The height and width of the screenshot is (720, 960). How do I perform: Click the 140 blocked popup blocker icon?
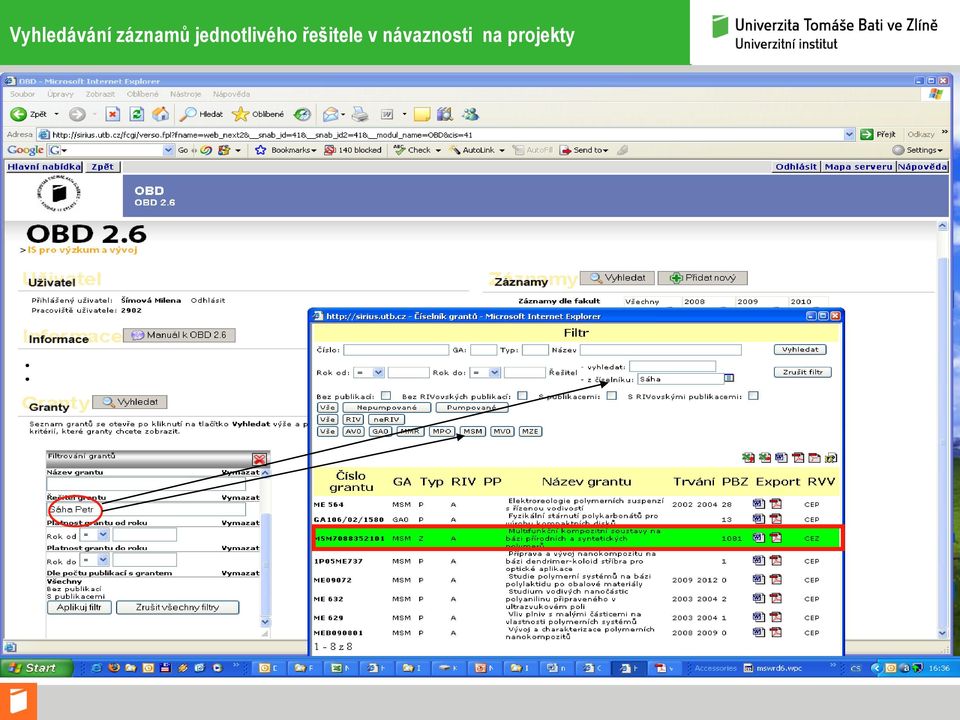tap(330, 150)
